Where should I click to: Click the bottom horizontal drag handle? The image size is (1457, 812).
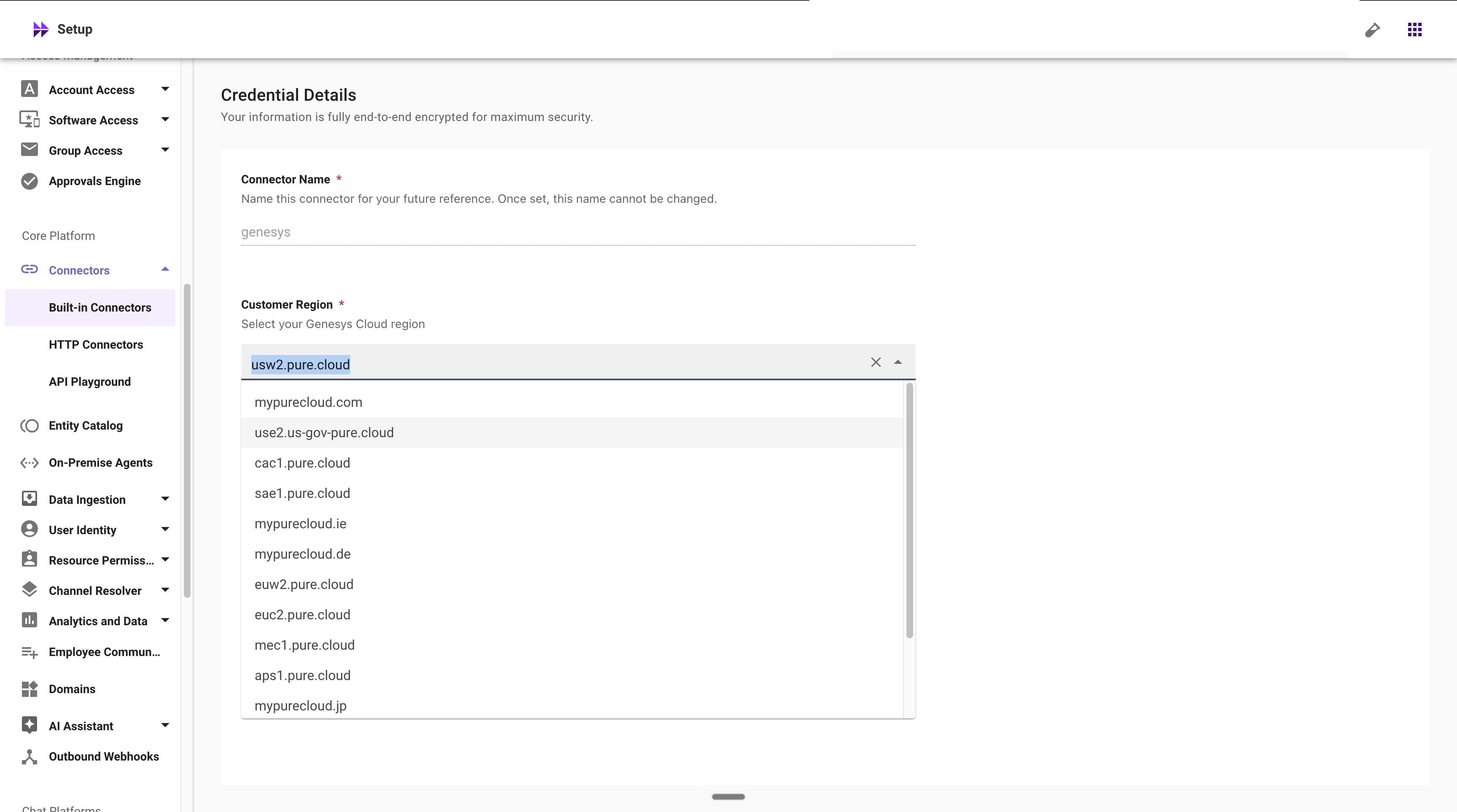coord(728,797)
